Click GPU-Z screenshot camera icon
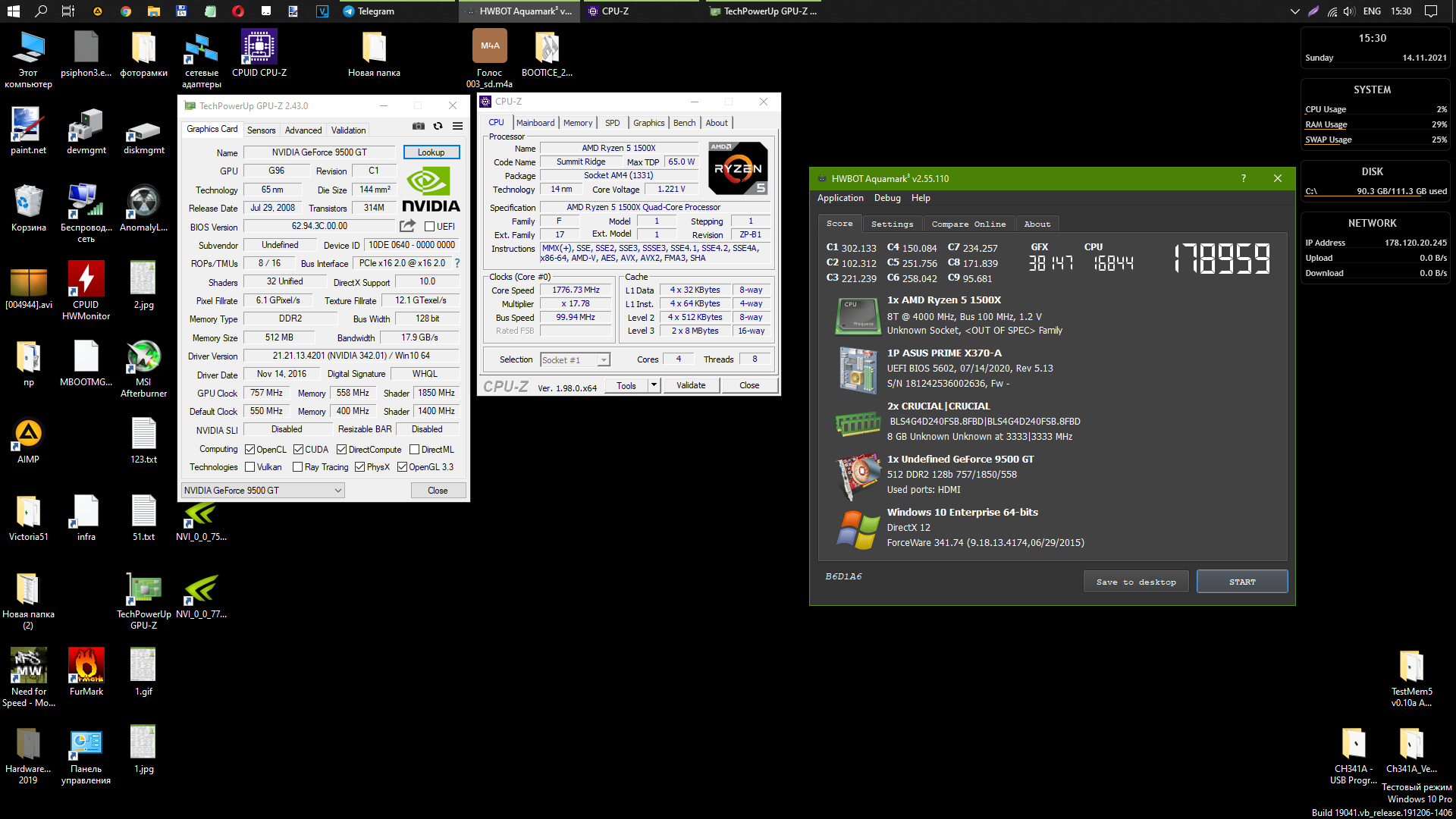 click(x=418, y=126)
